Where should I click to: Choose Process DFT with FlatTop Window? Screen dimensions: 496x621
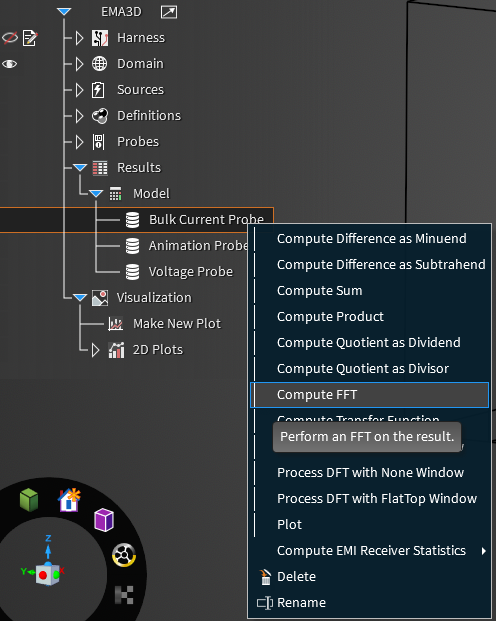click(x=372, y=499)
